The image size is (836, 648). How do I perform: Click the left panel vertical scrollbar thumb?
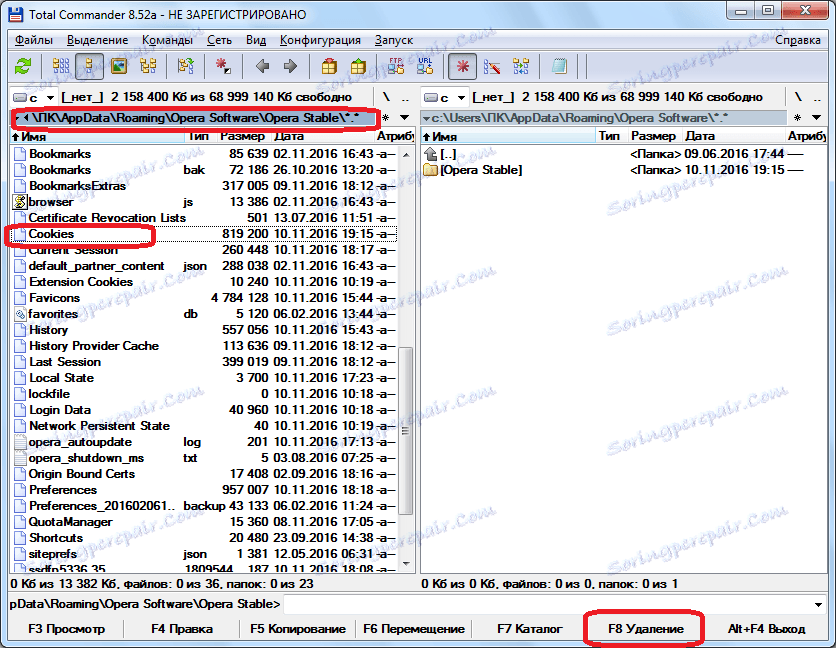coord(406,430)
